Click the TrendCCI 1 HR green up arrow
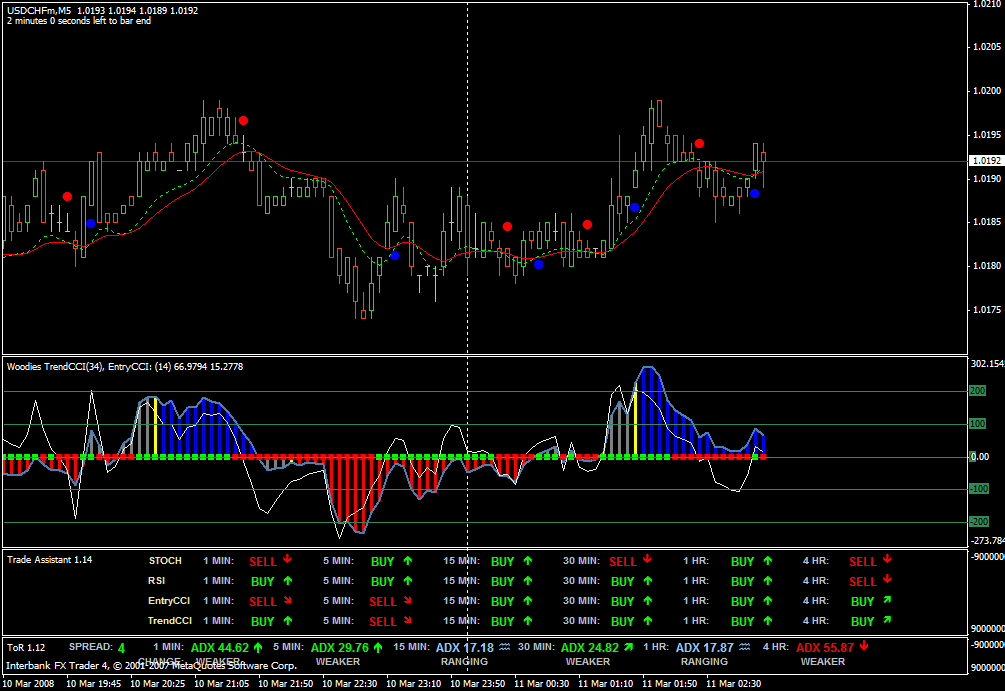This screenshot has width=1005, height=691. click(x=768, y=620)
